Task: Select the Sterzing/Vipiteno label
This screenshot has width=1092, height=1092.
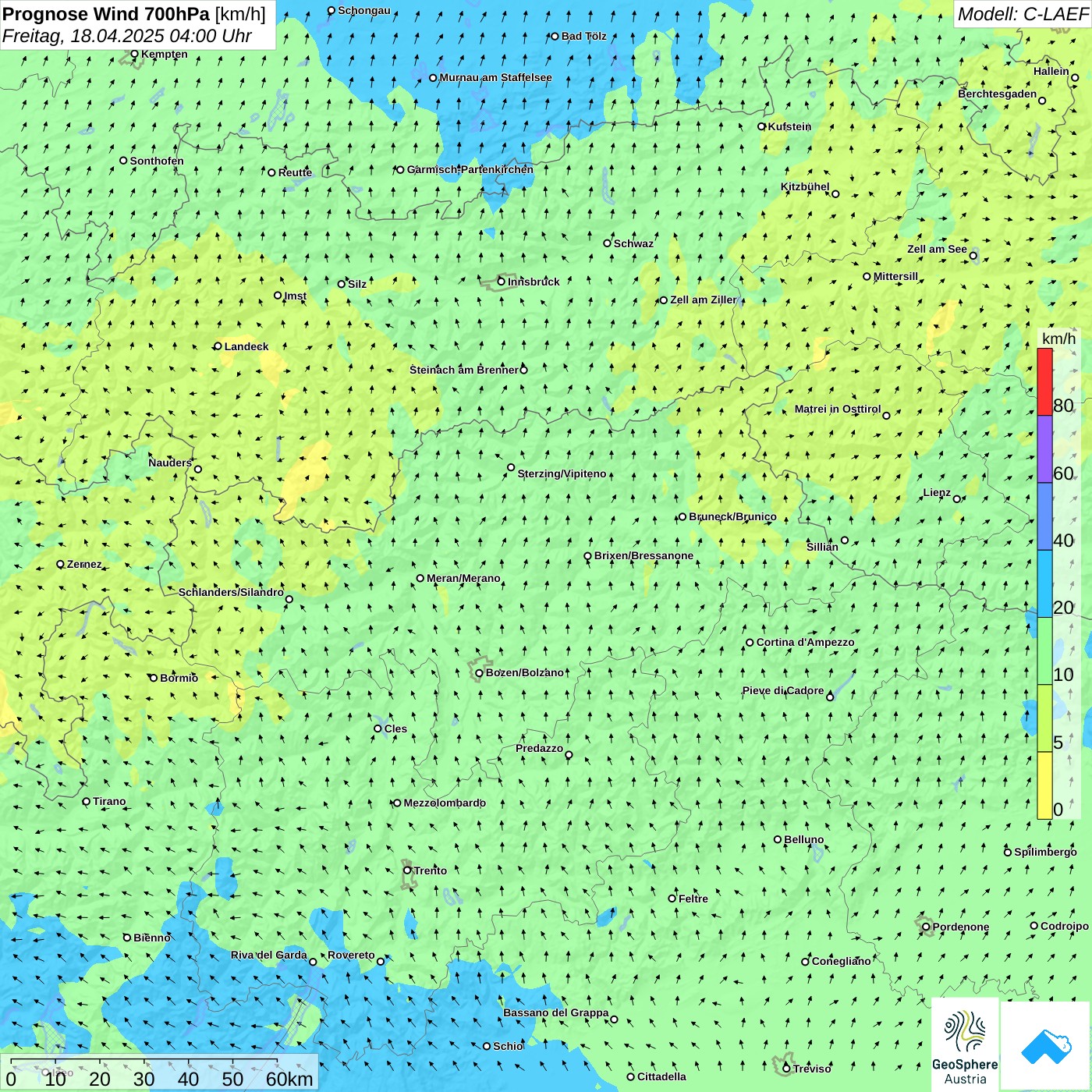Action: tap(562, 473)
